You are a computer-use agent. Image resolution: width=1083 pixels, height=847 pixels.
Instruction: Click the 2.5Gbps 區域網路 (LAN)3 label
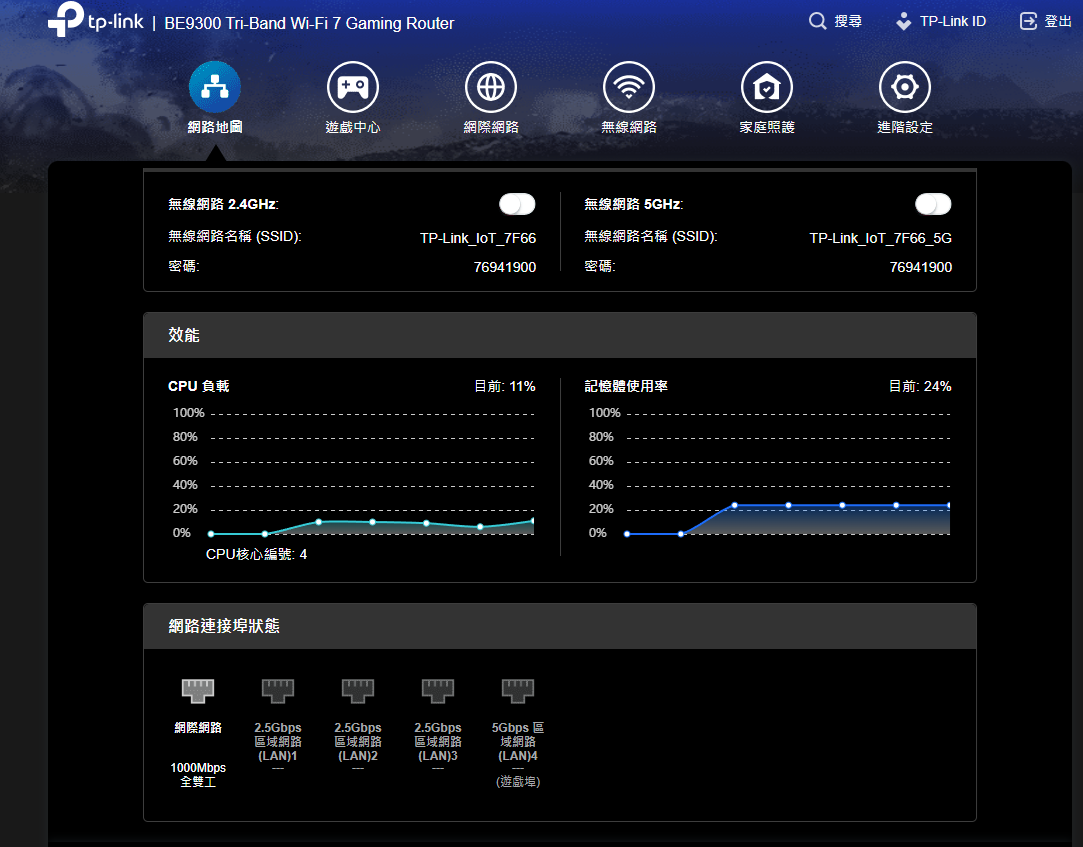point(438,742)
